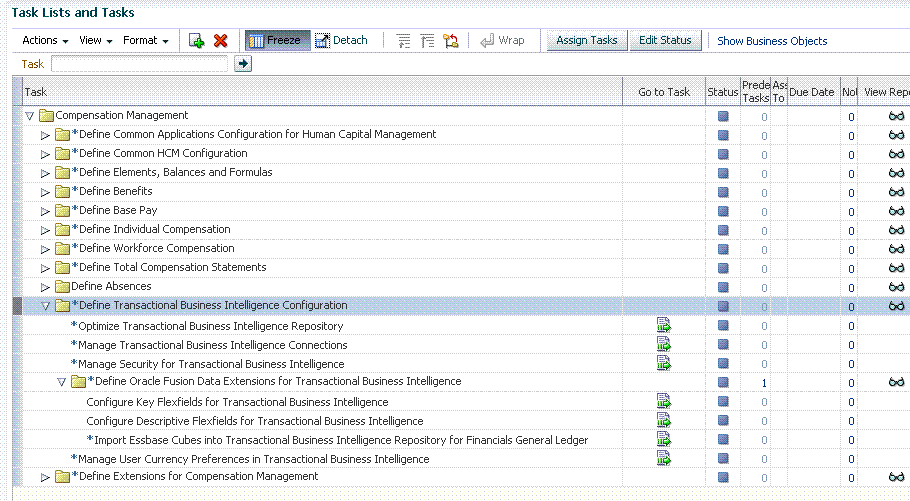
Task: Click status icon for Define Total Compensation Statements
Action: click(x=723, y=268)
